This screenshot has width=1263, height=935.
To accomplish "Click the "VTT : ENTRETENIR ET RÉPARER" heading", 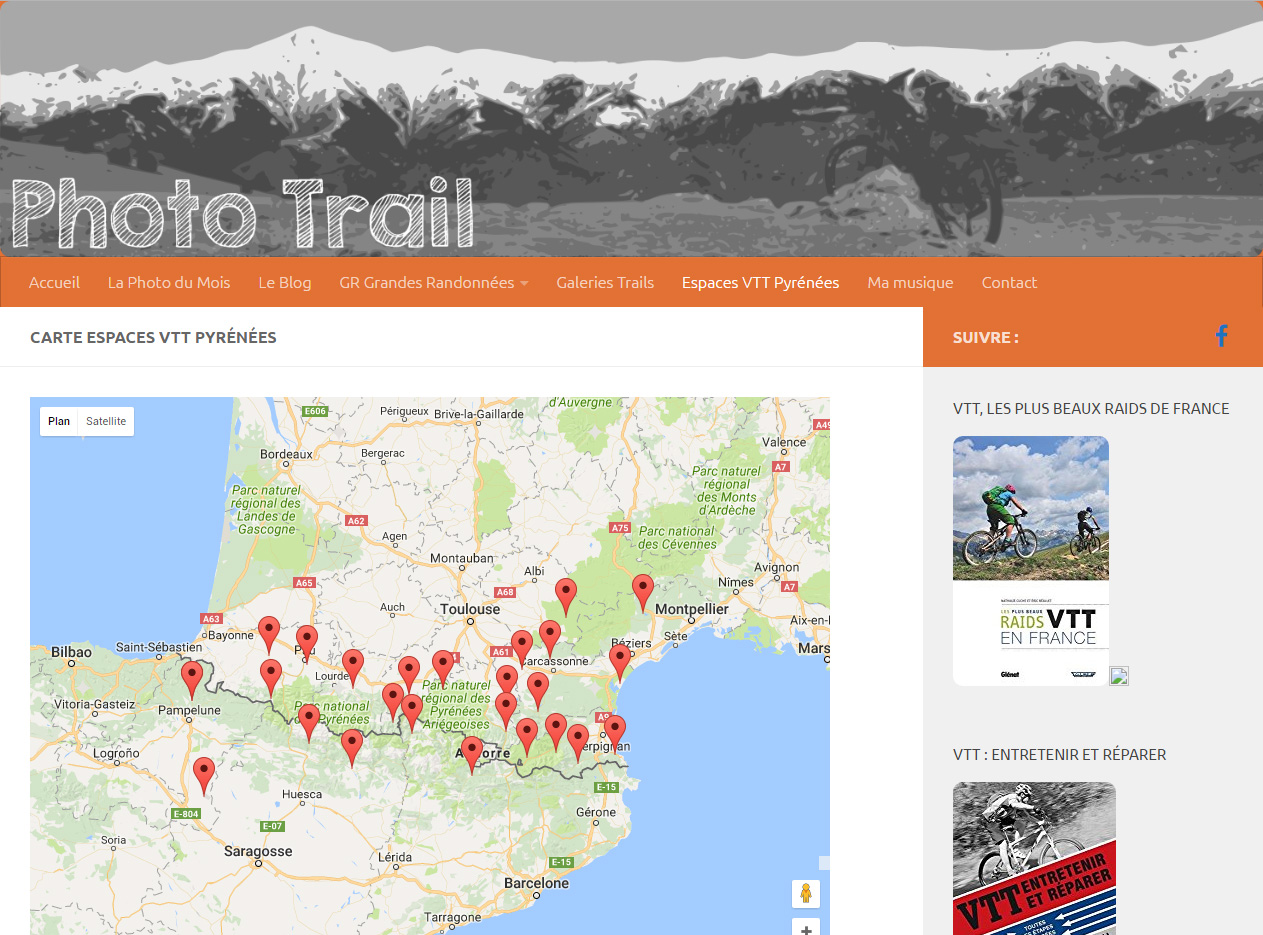I will (1060, 754).
